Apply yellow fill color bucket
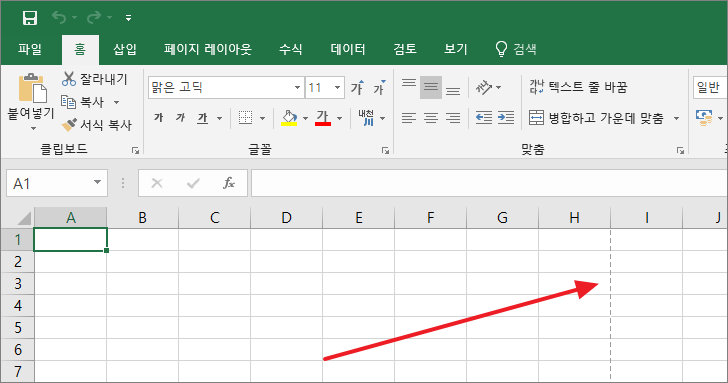This screenshot has height=383, width=728. 289,118
